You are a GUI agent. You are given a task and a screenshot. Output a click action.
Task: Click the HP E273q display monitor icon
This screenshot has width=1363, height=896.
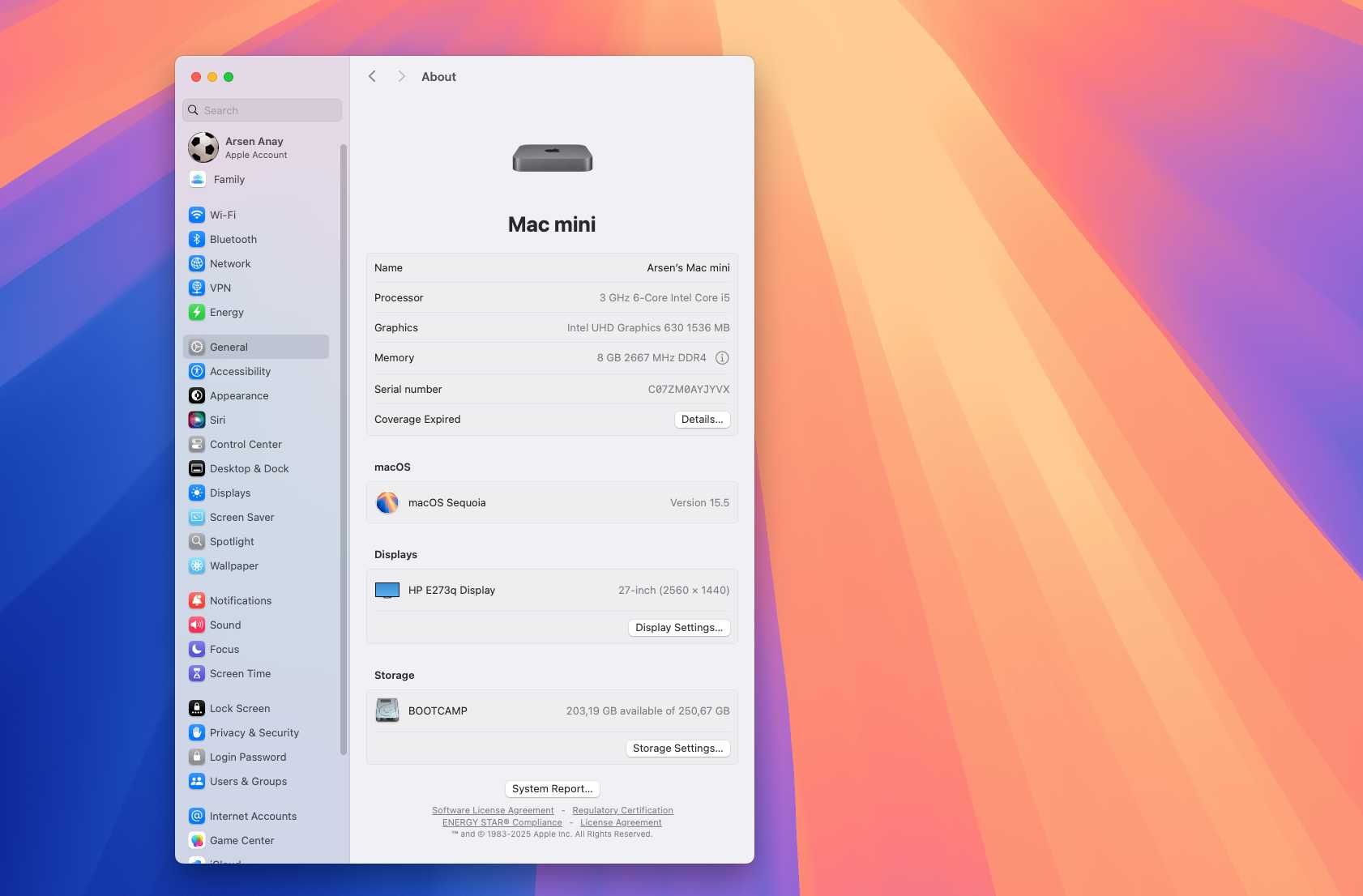[387, 590]
